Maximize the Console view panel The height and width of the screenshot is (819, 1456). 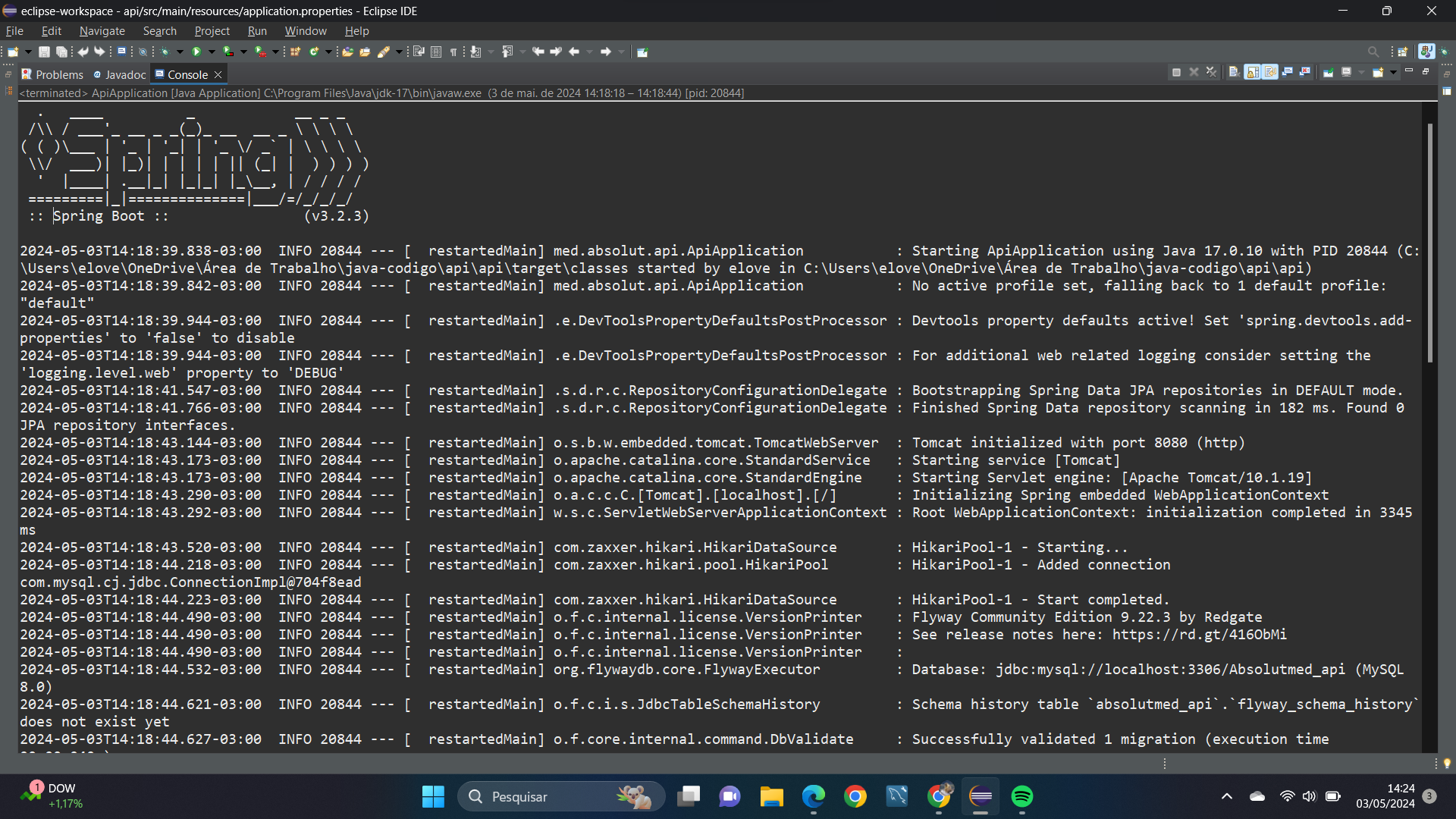tap(1426, 71)
